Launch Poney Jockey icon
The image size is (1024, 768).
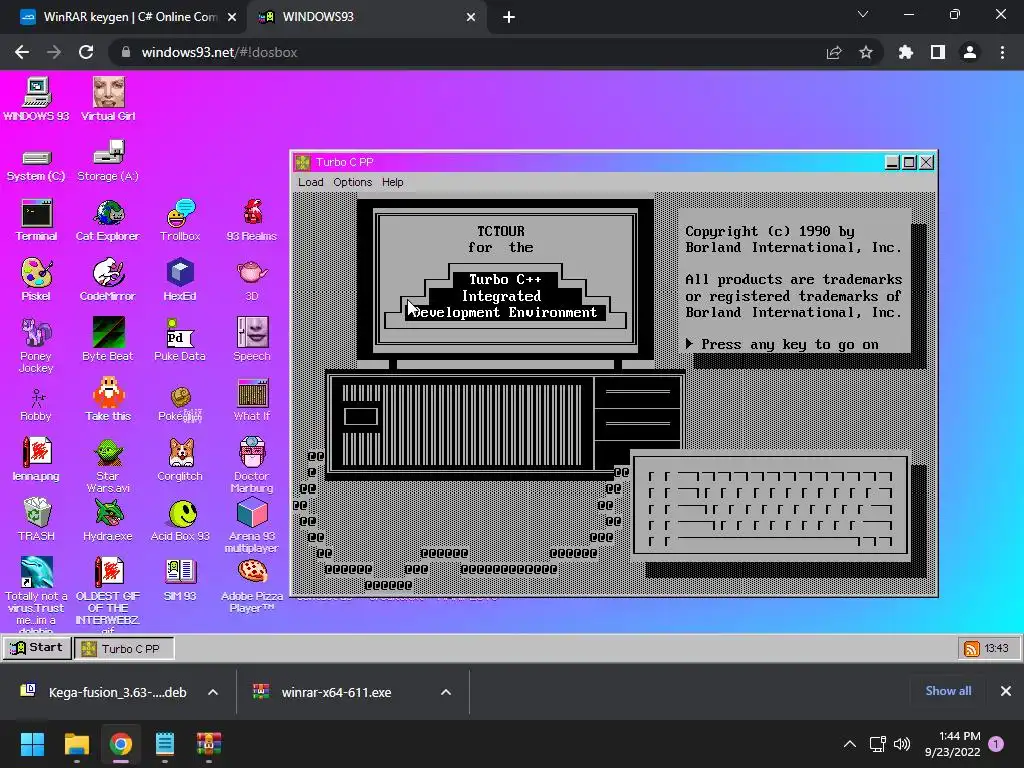point(36,345)
